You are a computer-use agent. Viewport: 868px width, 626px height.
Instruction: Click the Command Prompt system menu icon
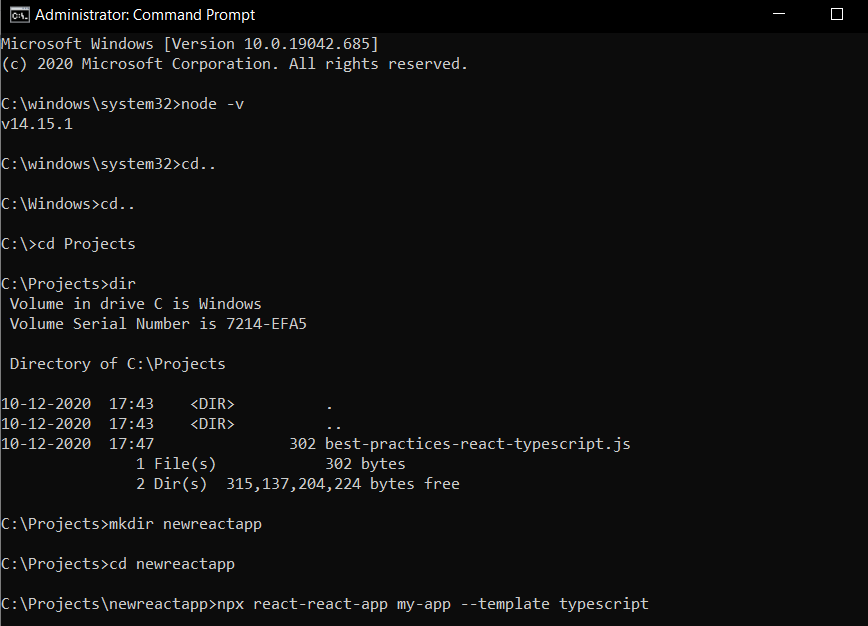click(16, 15)
